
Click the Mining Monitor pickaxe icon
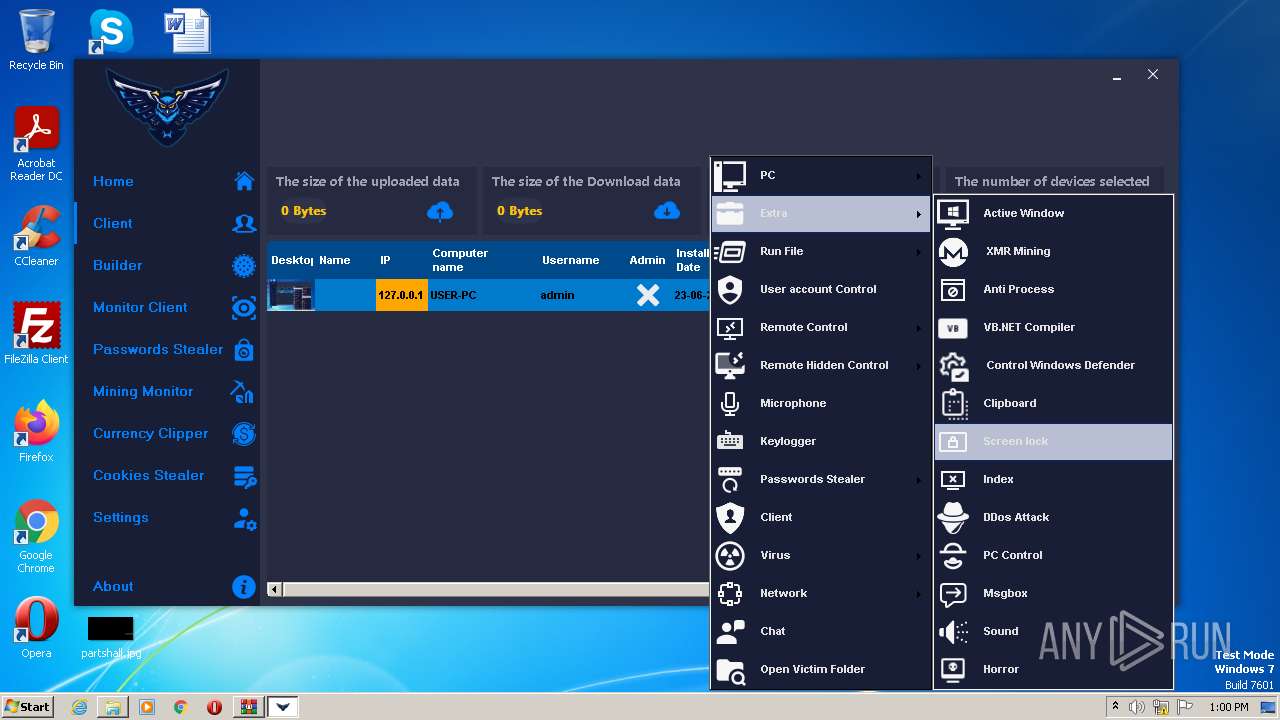click(x=243, y=391)
